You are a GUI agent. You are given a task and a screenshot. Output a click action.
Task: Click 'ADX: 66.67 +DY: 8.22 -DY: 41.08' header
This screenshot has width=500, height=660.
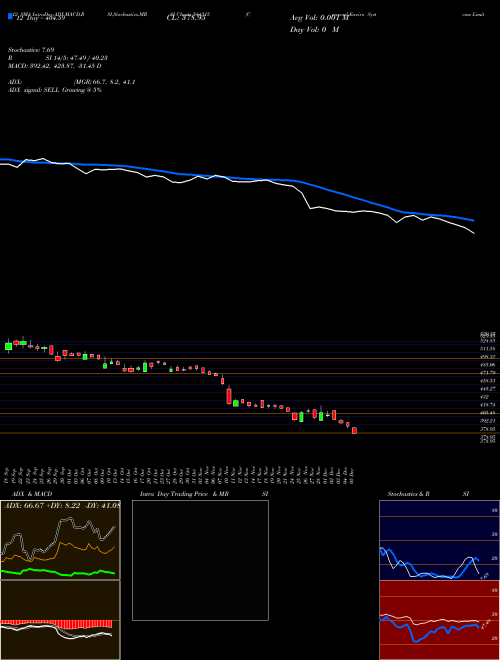pos(62,505)
